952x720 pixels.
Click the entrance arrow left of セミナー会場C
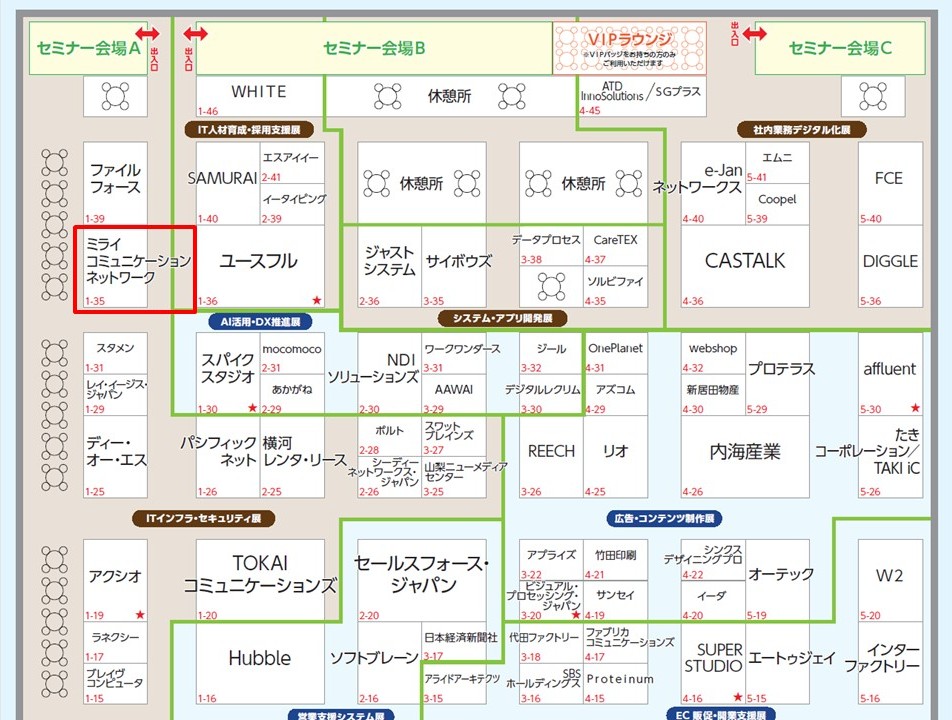[754, 33]
